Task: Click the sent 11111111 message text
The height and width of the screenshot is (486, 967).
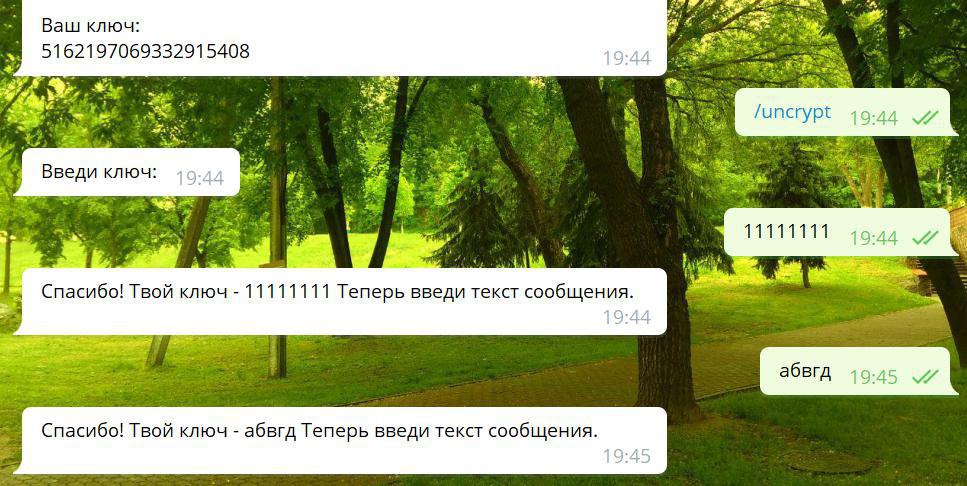Action: pyautogui.click(x=786, y=232)
